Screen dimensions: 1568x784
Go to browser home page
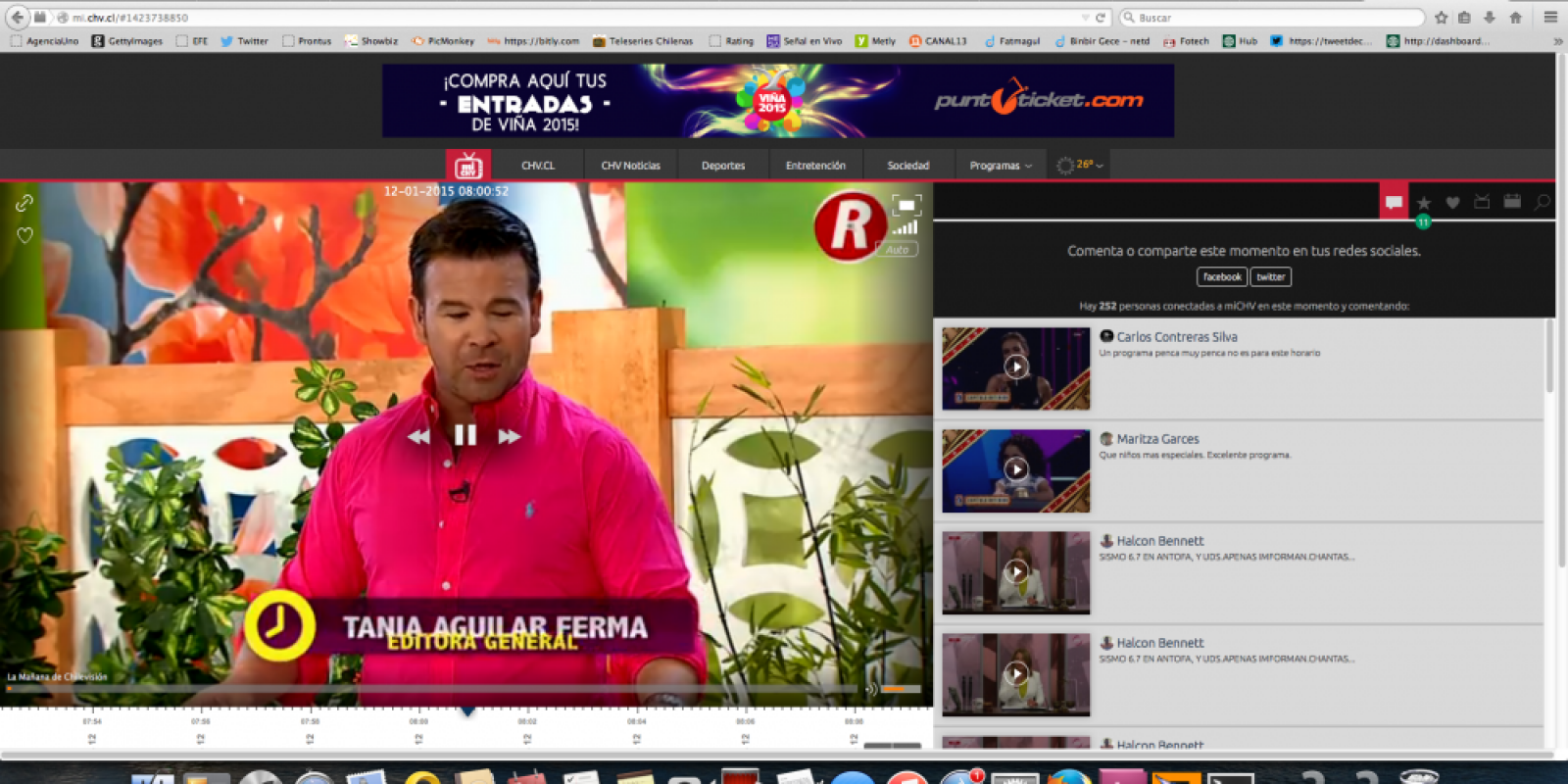coord(1515,18)
